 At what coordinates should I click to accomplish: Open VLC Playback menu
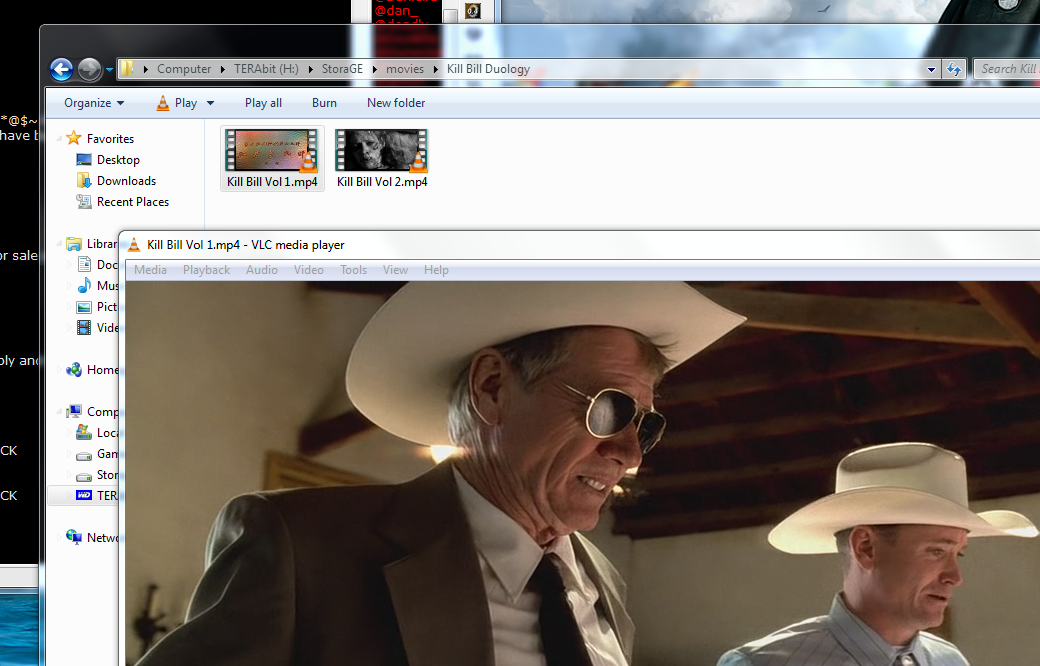click(x=206, y=270)
